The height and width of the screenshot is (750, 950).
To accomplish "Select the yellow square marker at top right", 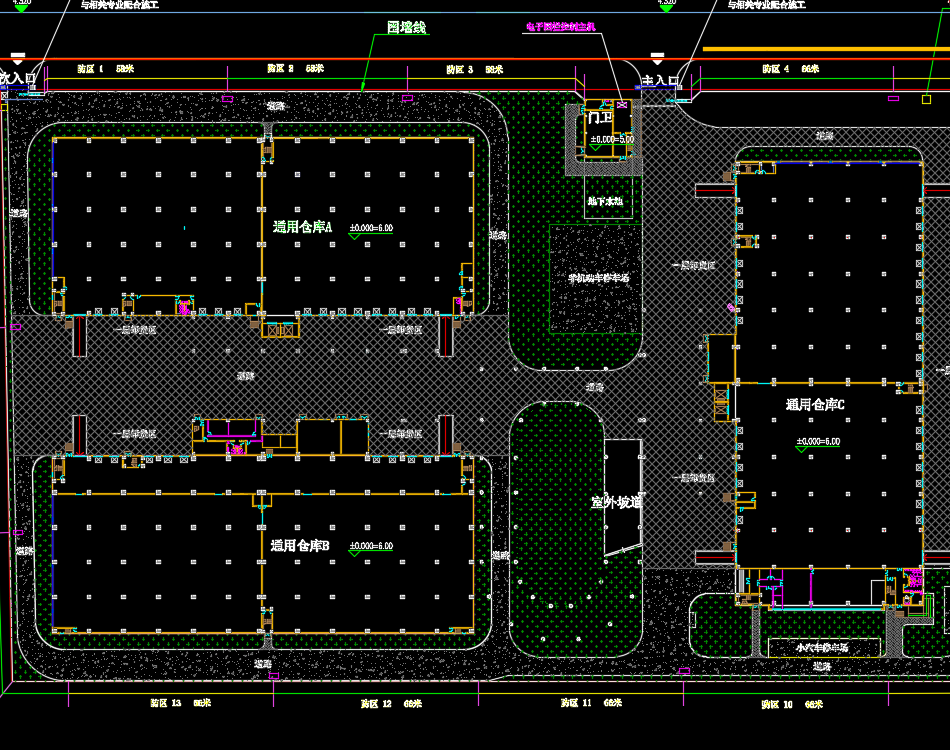I will (x=926, y=99).
